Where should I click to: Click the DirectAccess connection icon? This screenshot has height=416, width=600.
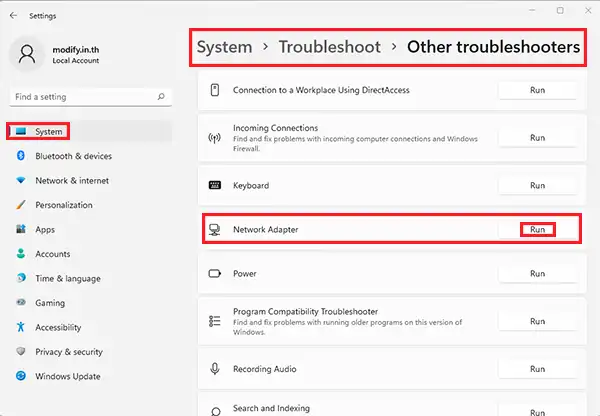pyautogui.click(x=215, y=90)
